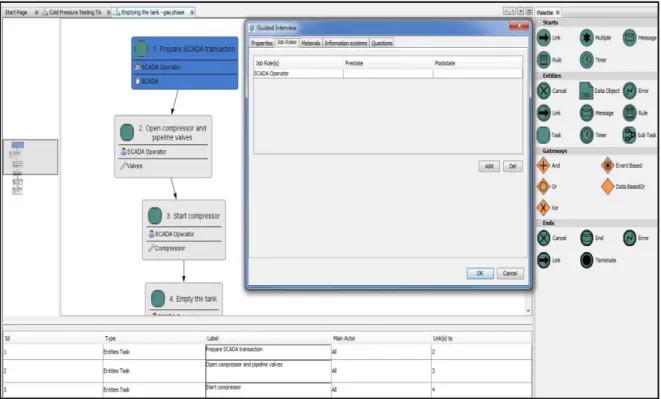Open the Questions tab
661x399 pixels.
(382, 43)
